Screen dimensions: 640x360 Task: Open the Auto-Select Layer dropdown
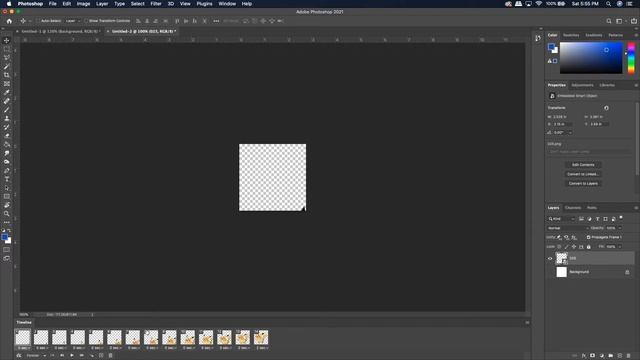pyautogui.click(x=73, y=21)
